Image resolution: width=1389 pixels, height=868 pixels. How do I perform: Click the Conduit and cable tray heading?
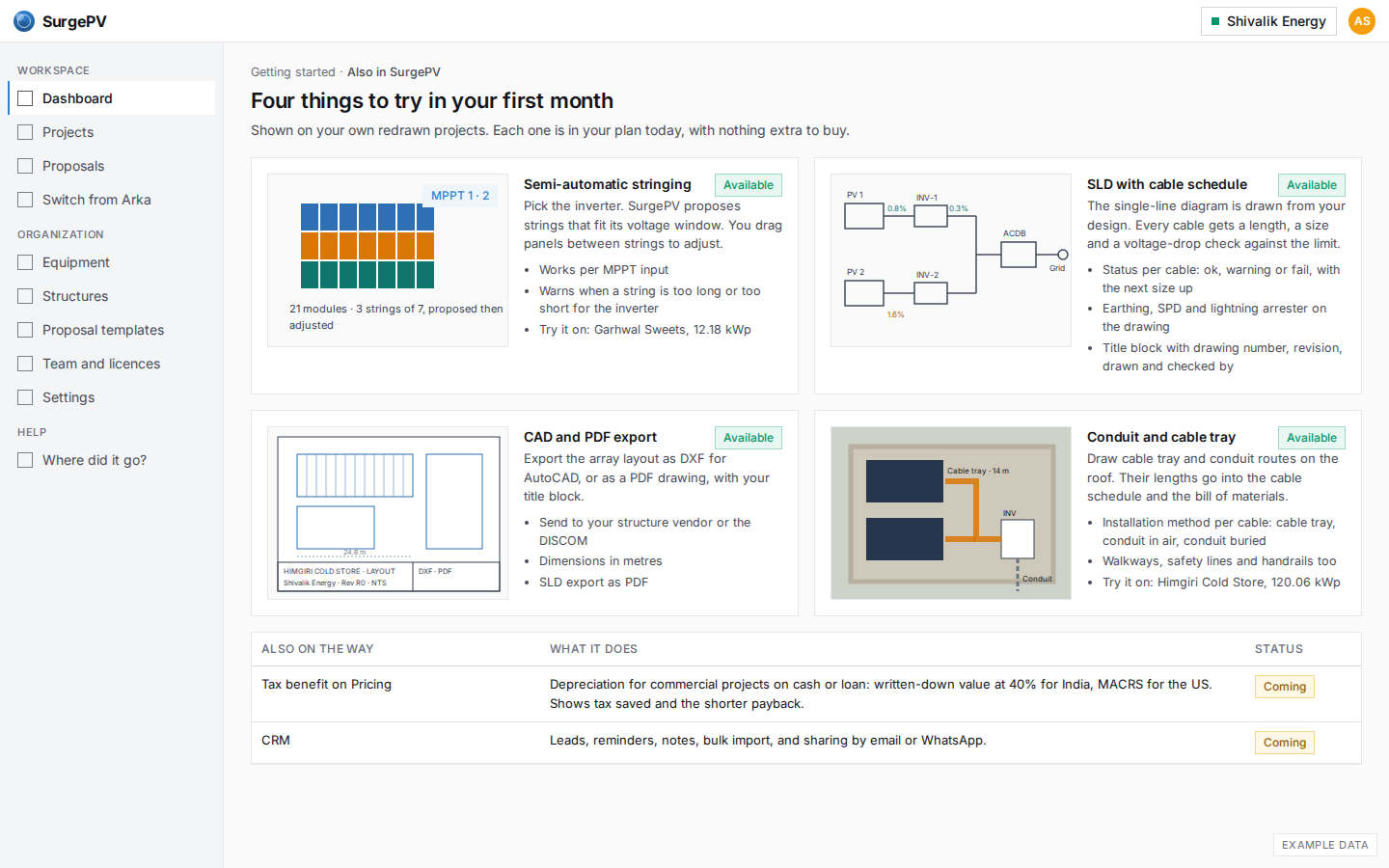(x=1161, y=437)
